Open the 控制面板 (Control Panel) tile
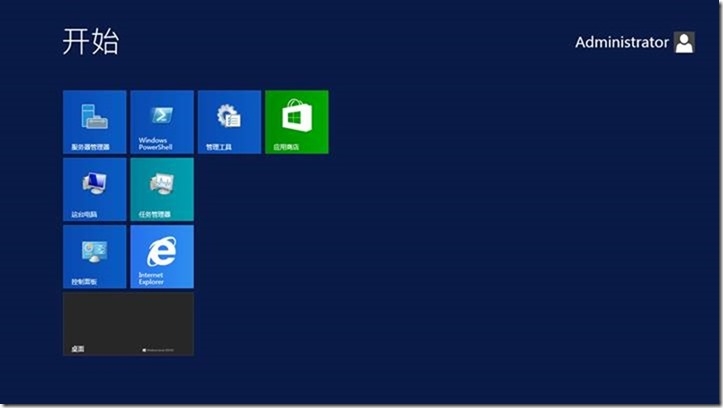The width and height of the screenshot is (723, 408). (x=95, y=257)
